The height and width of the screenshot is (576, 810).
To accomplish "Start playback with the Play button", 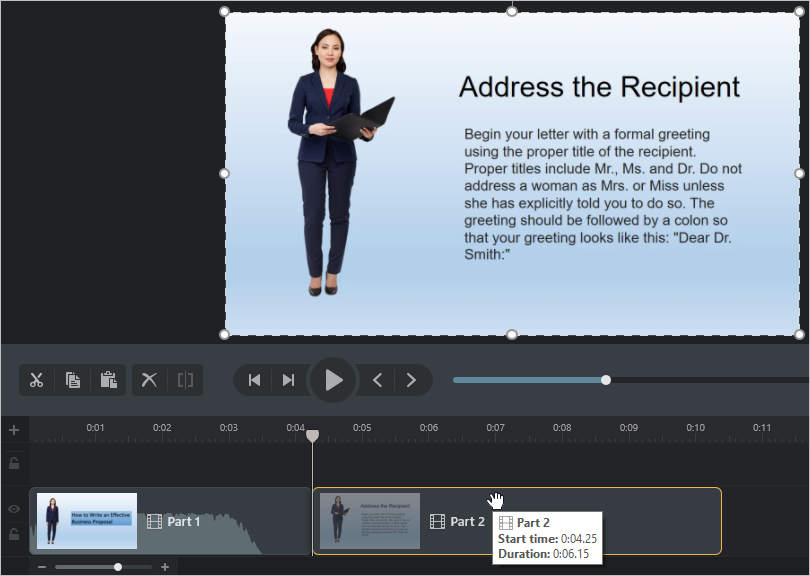I will click(x=333, y=380).
